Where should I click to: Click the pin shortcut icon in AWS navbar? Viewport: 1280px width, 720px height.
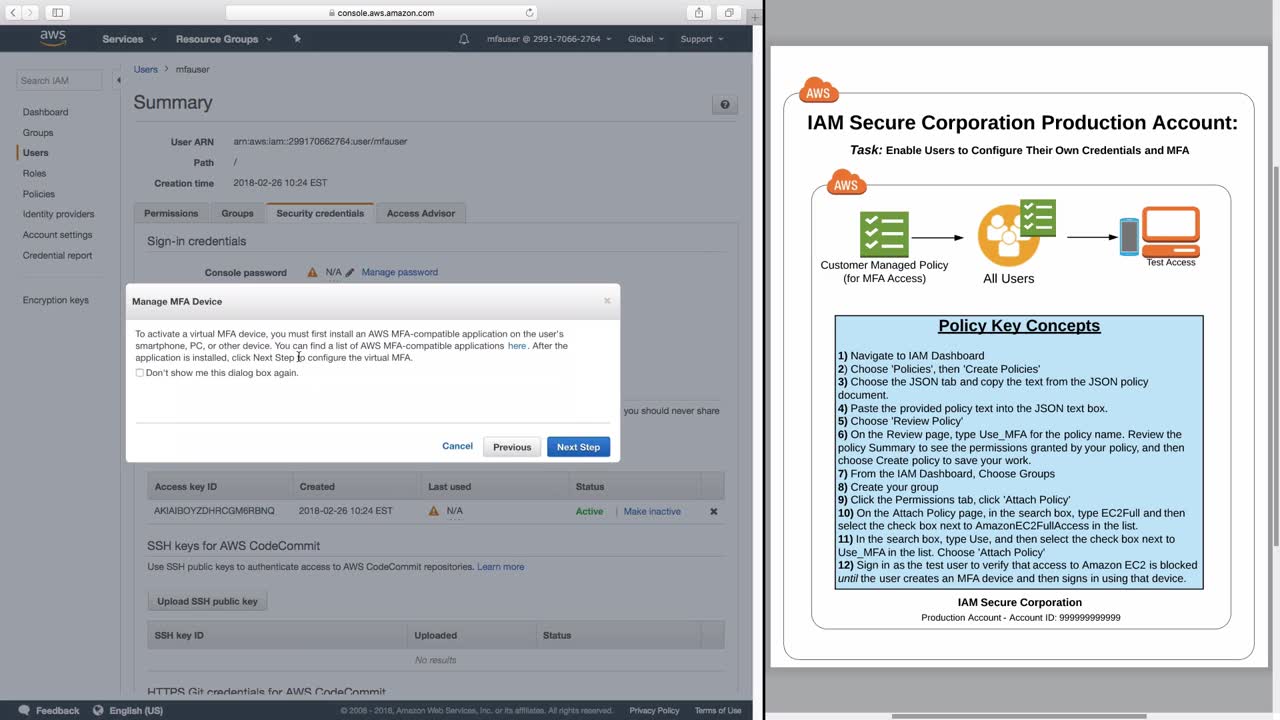coord(297,39)
